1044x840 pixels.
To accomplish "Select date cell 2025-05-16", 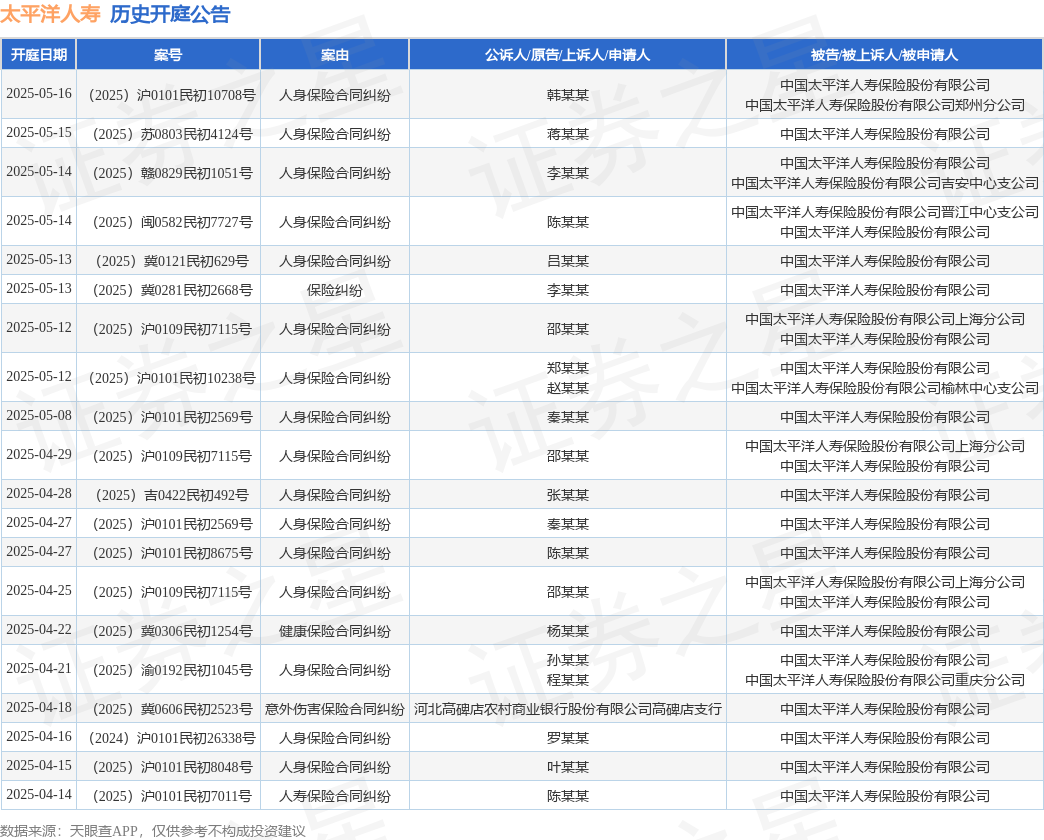I will click(39, 93).
